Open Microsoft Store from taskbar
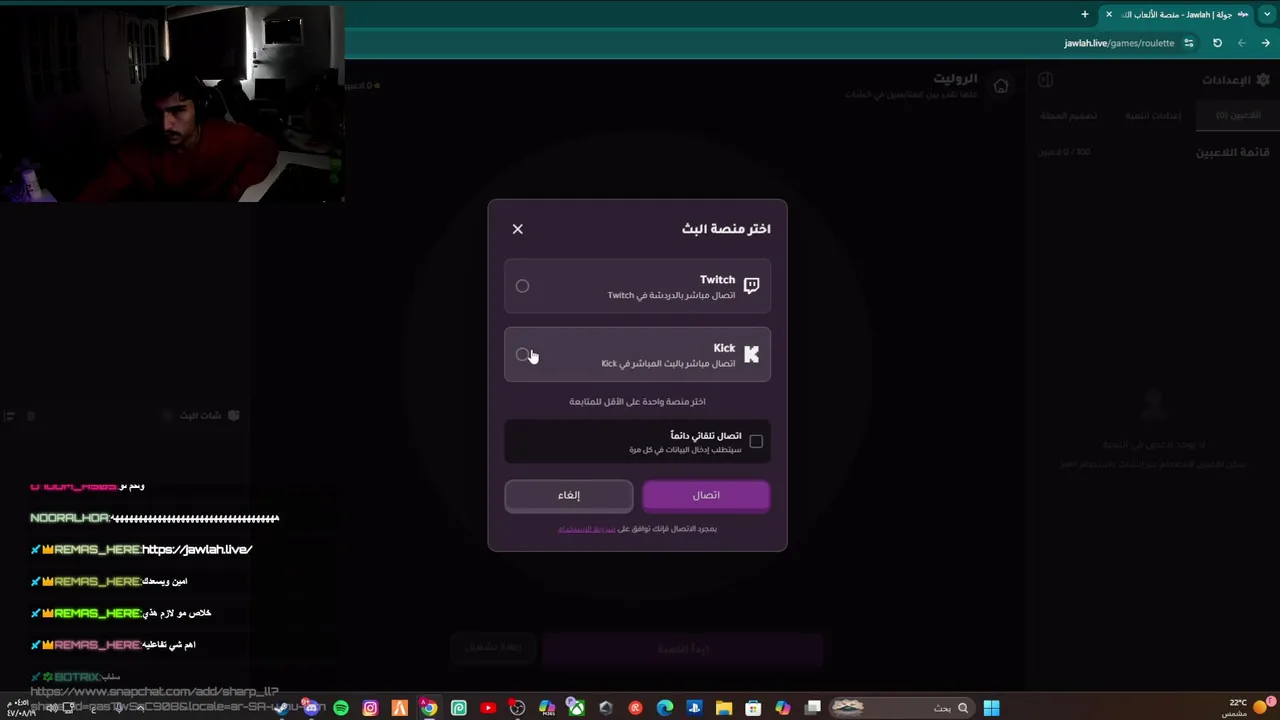 click(753, 708)
